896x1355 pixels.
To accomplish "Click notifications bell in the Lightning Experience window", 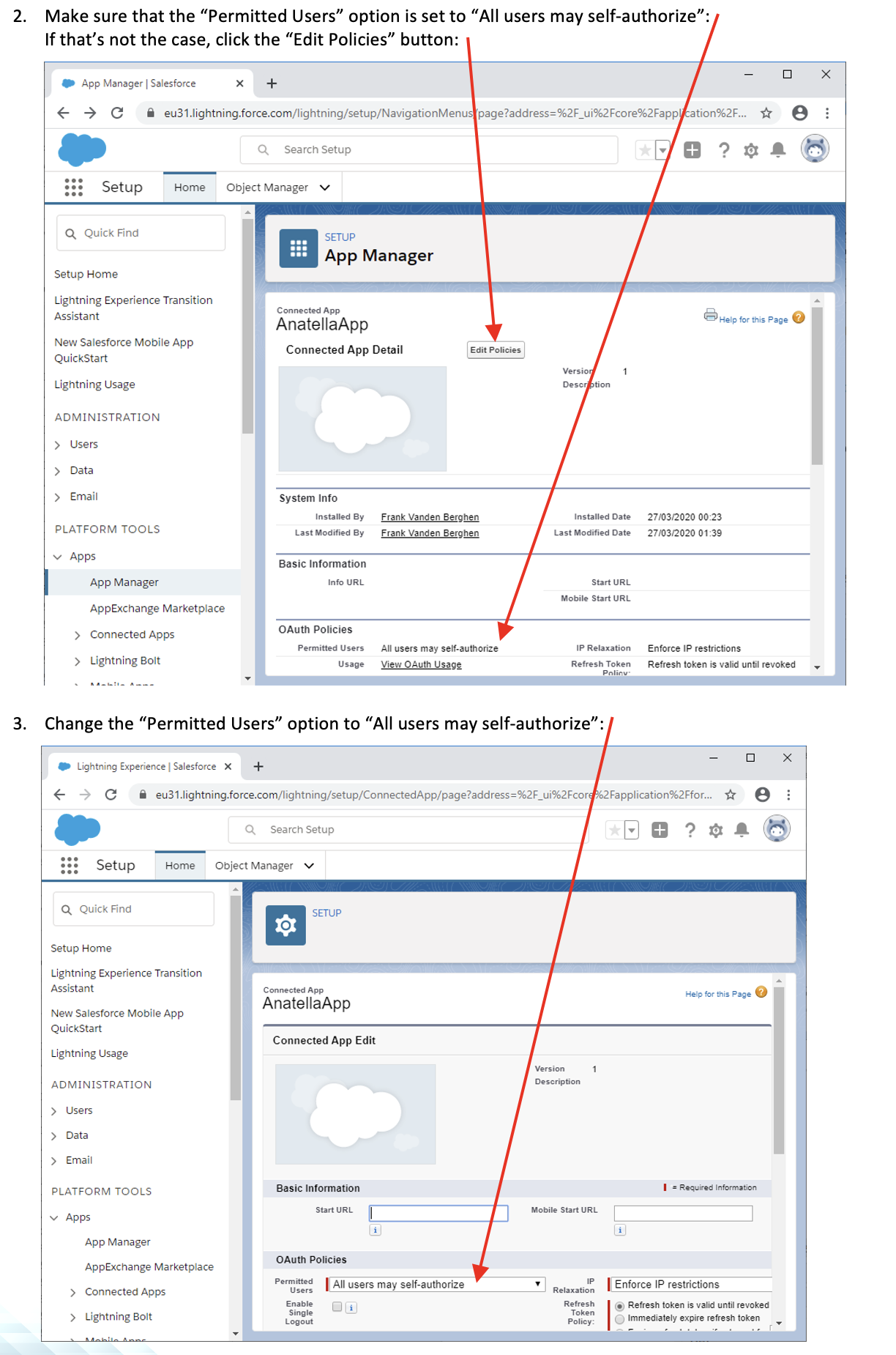I will (x=742, y=830).
